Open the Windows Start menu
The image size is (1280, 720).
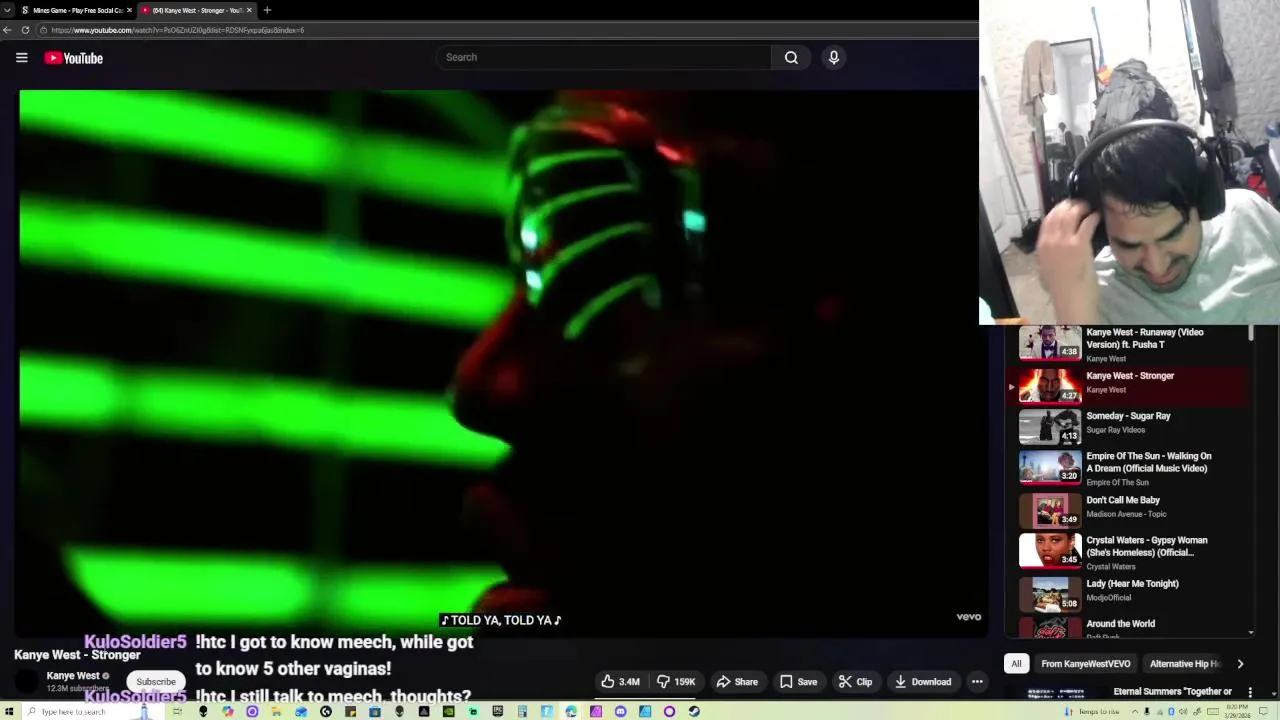click(x=8, y=711)
